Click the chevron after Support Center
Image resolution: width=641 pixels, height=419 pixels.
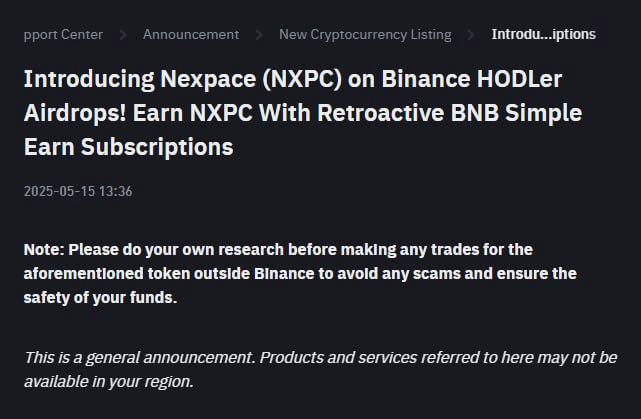pyautogui.click(x=123, y=35)
